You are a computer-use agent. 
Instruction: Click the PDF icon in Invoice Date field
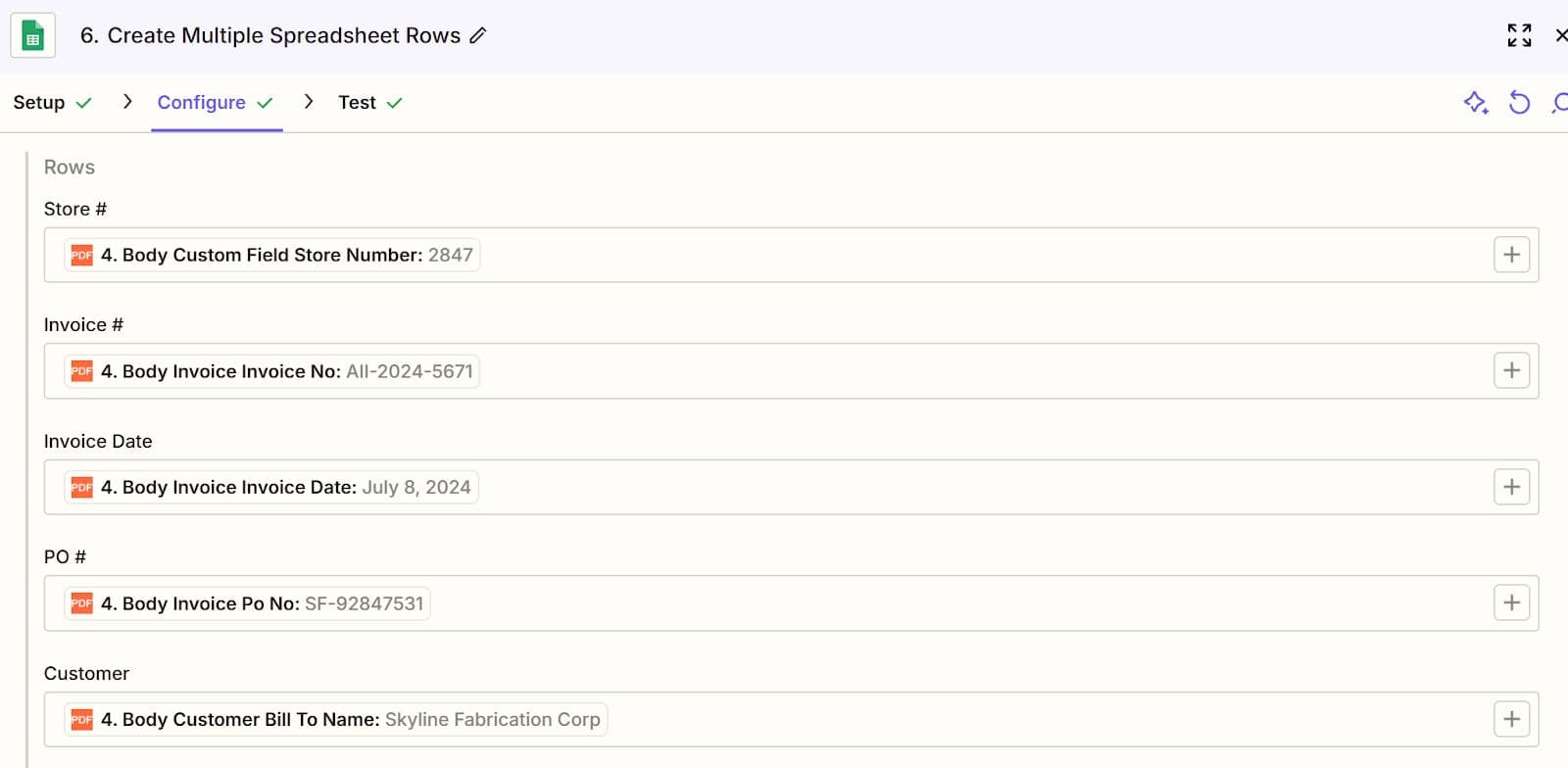click(x=80, y=487)
